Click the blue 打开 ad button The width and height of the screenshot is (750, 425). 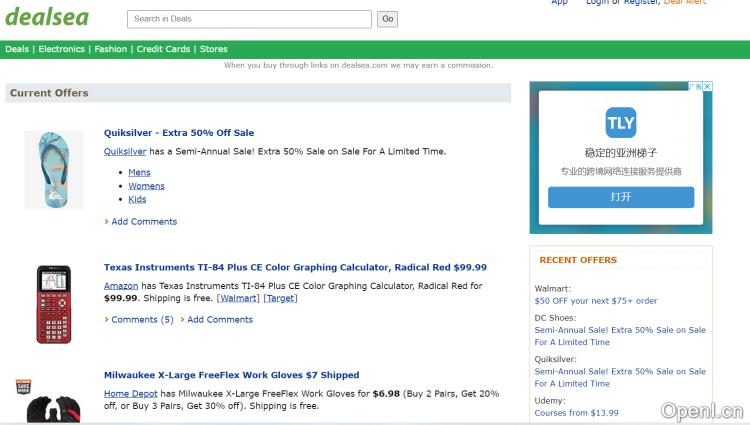pyautogui.click(x=621, y=197)
